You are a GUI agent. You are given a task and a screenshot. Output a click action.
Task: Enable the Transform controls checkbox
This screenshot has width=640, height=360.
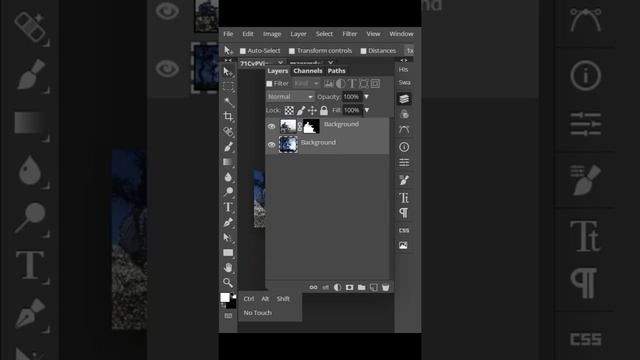(292, 51)
